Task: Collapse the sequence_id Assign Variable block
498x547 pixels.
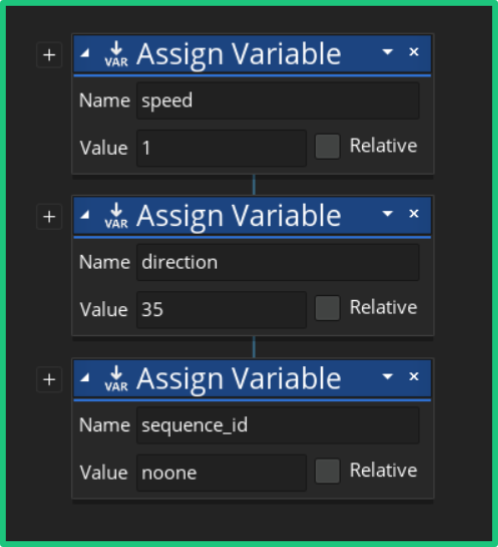Action: pyautogui.click(x=85, y=377)
